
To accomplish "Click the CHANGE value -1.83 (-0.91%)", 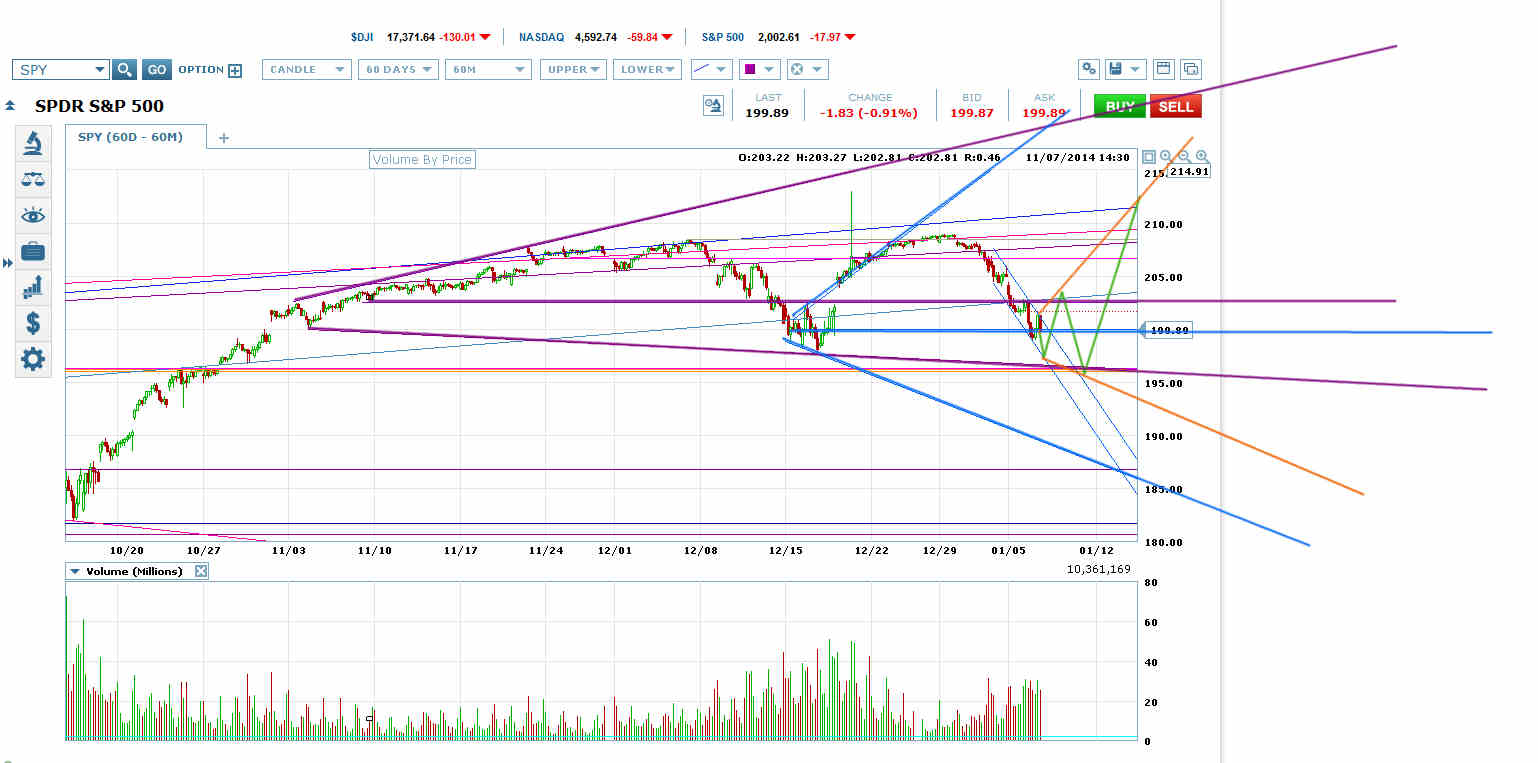I will click(x=869, y=113).
